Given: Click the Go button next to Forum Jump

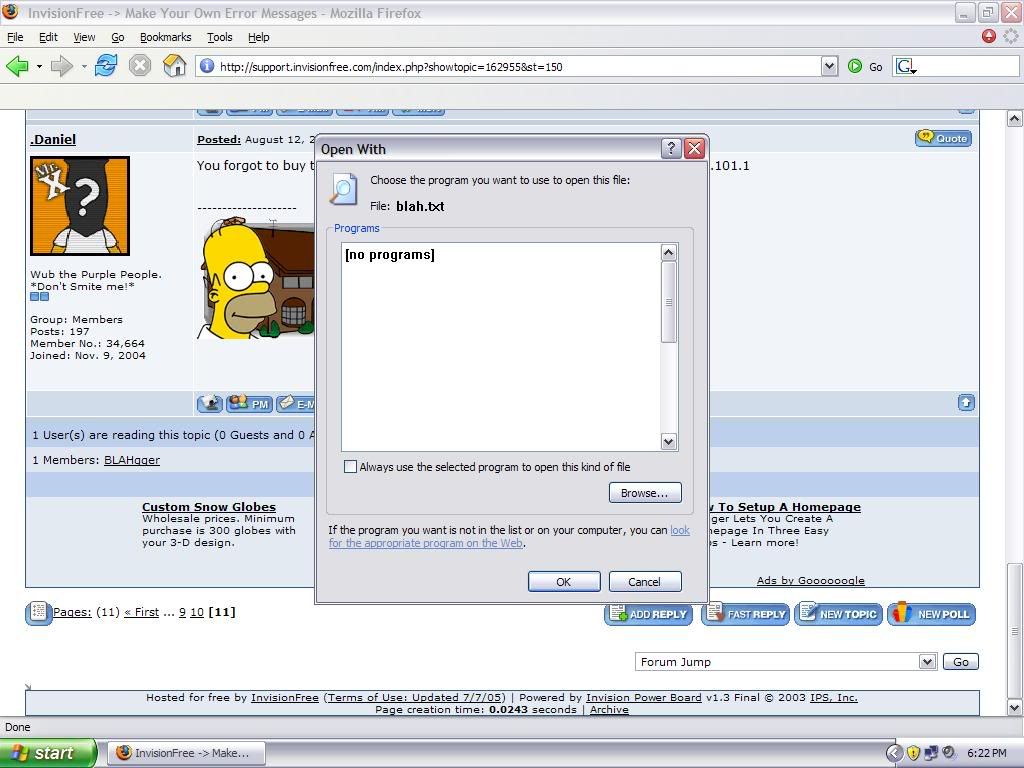Looking at the screenshot, I should 961,662.
